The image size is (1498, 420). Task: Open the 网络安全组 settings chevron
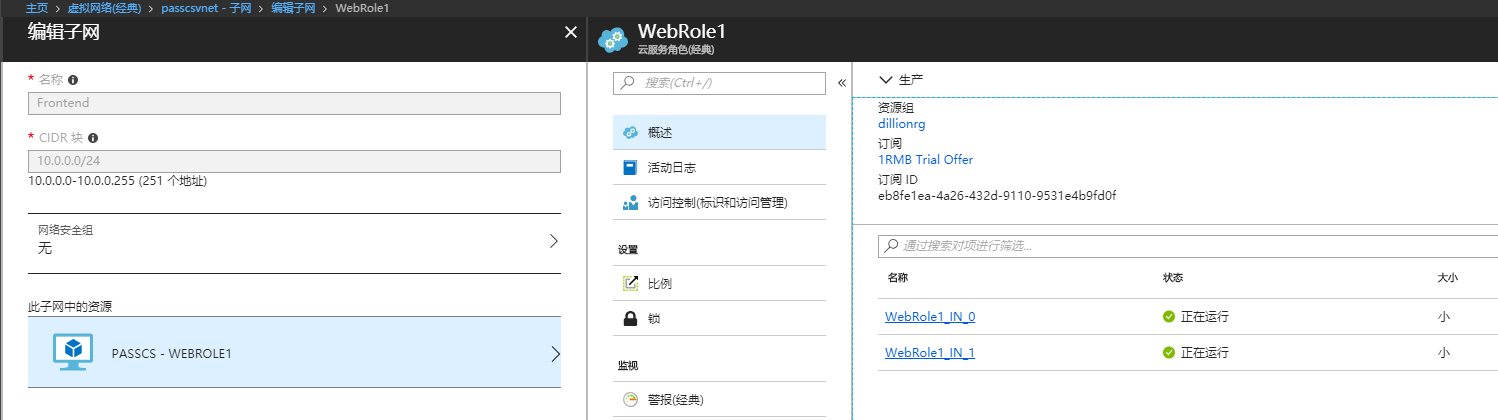pos(554,241)
